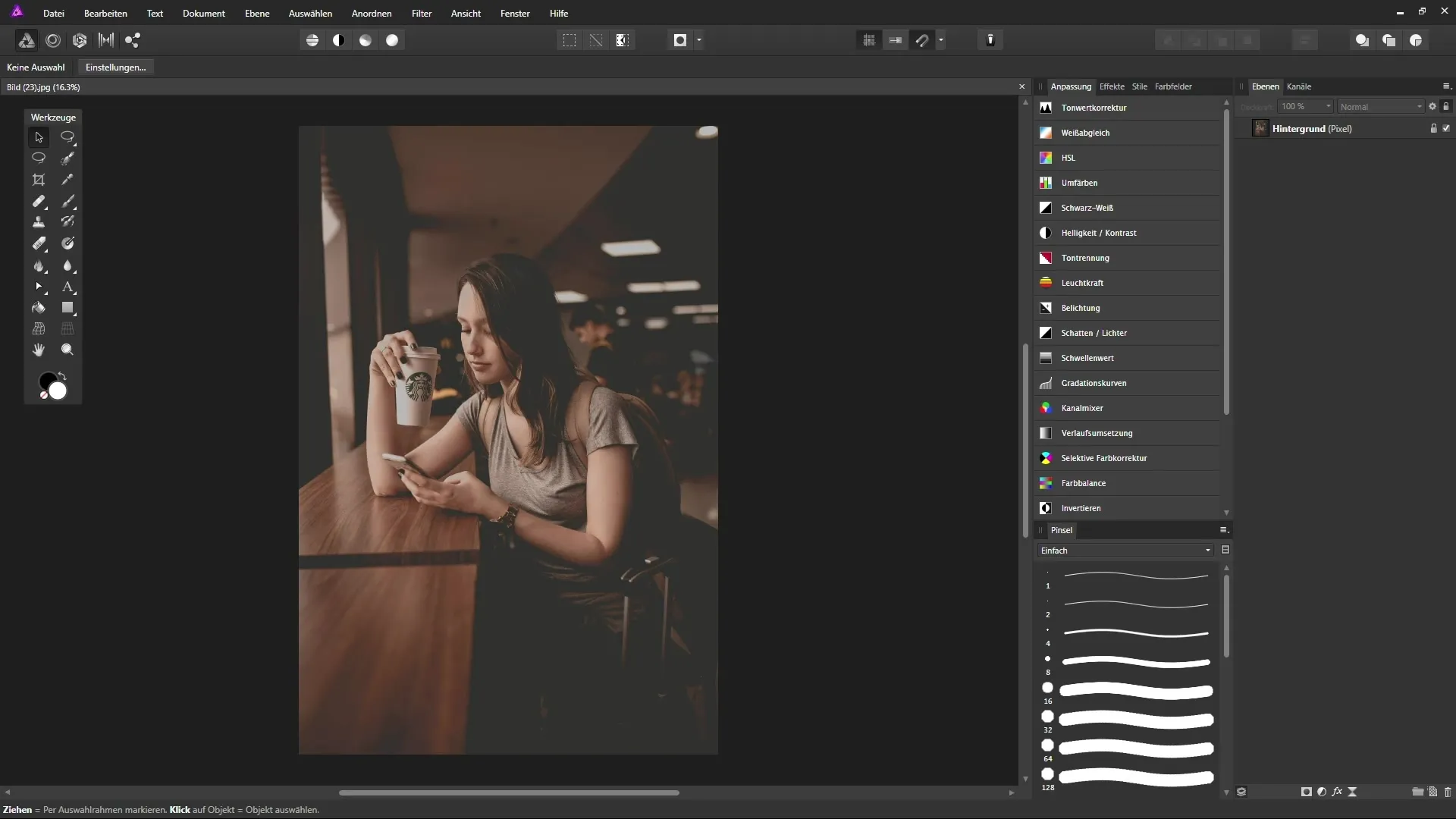Image resolution: width=1456 pixels, height=819 pixels.
Task: Switch to Export Persona icon
Action: pyautogui.click(x=133, y=40)
